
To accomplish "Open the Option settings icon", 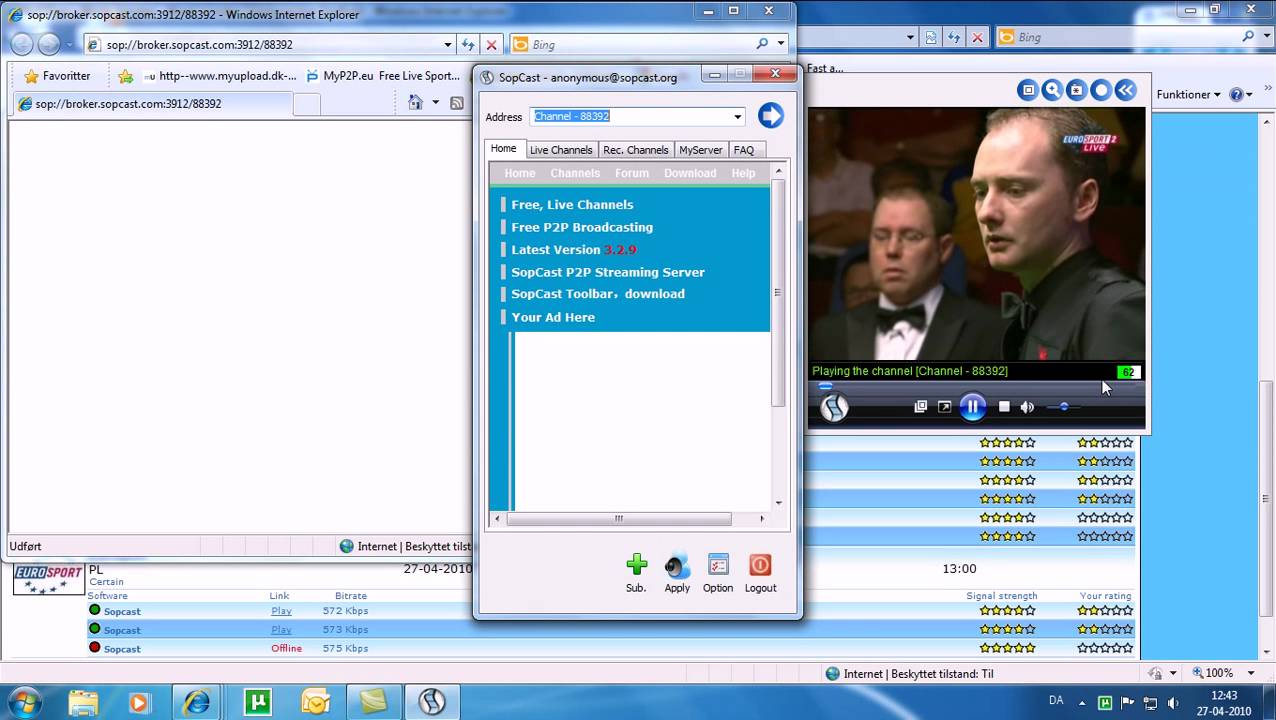I will pyautogui.click(x=718, y=566).
